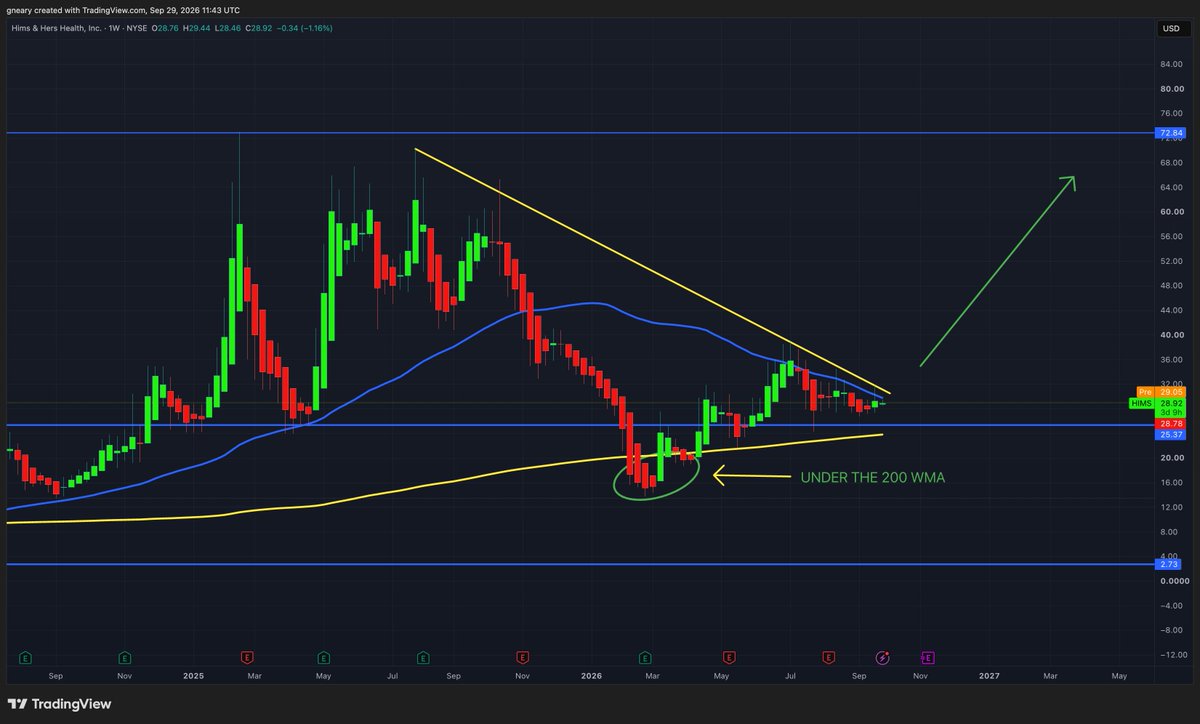Click the green HIMS symbol price tag

click(x=1141, y=402)
